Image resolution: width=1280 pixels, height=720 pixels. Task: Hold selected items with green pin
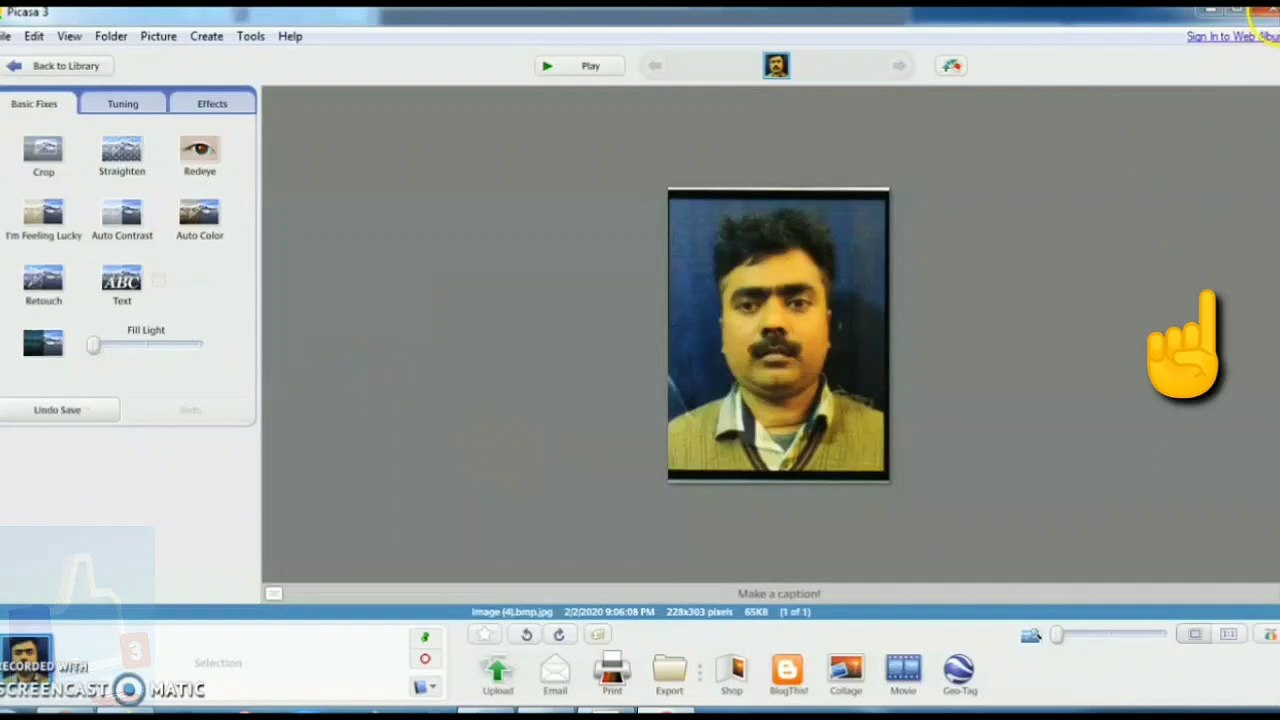click(x=424, y=637)
